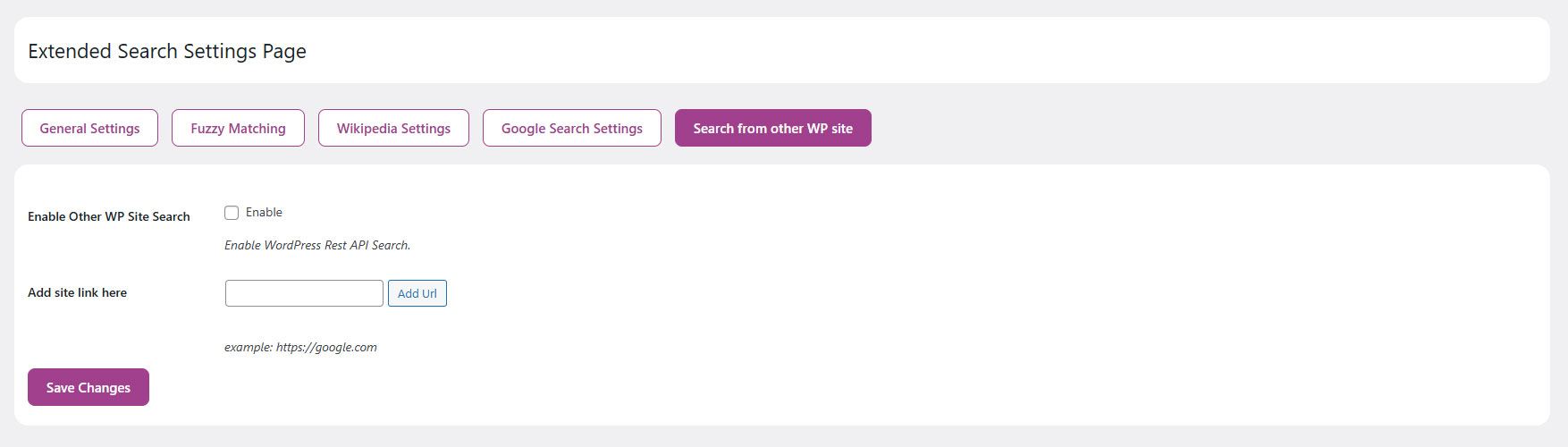
Task: Submit settings with the purple Save Changes button
Action: coord(88,387)
